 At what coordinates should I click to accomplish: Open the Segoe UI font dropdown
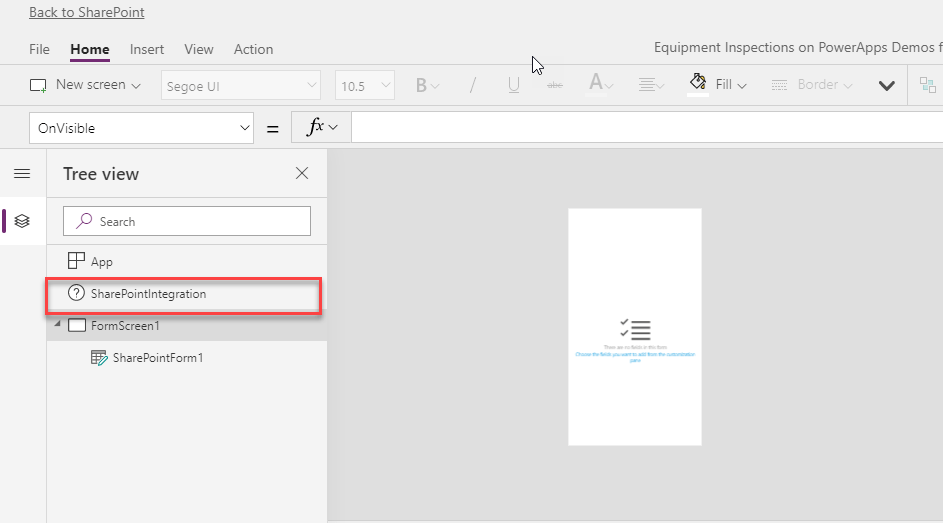pos(241,85)
